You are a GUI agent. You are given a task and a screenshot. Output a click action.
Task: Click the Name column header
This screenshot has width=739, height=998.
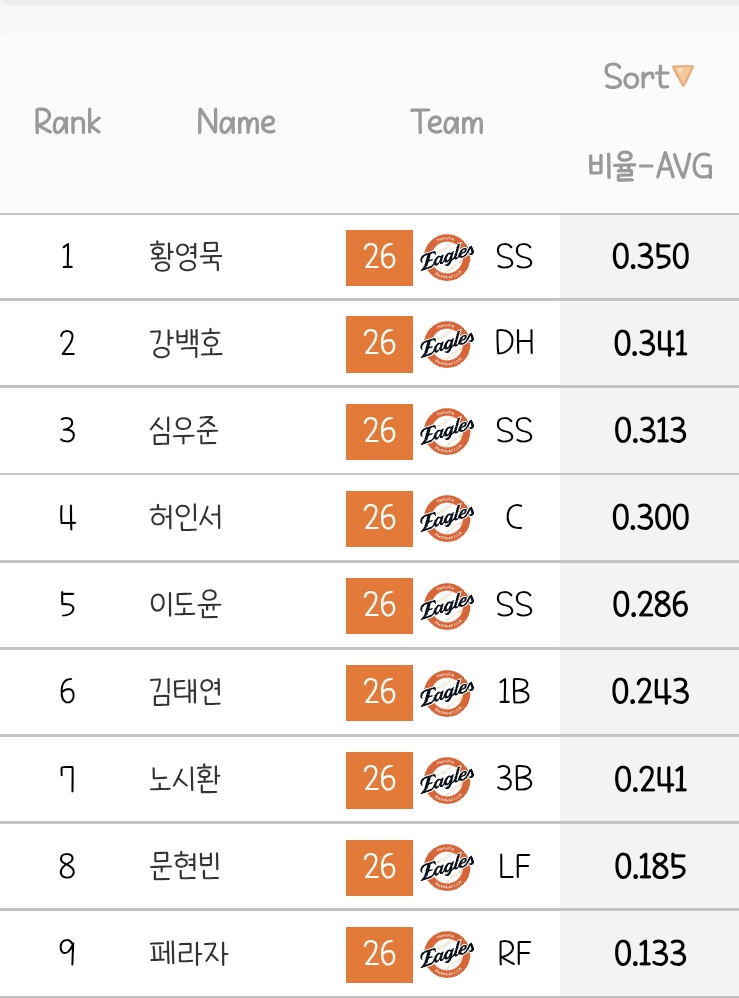pyautogui.click(x=236, y=122)
